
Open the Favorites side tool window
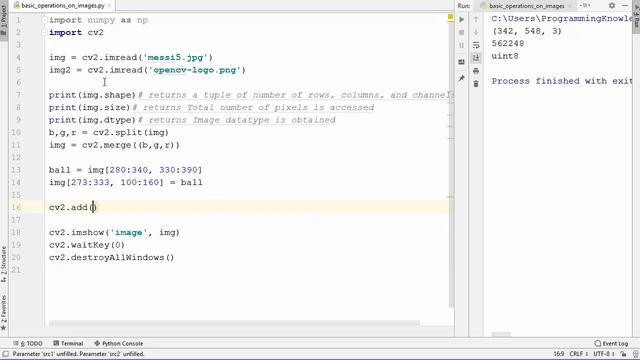tap(4, 312)
